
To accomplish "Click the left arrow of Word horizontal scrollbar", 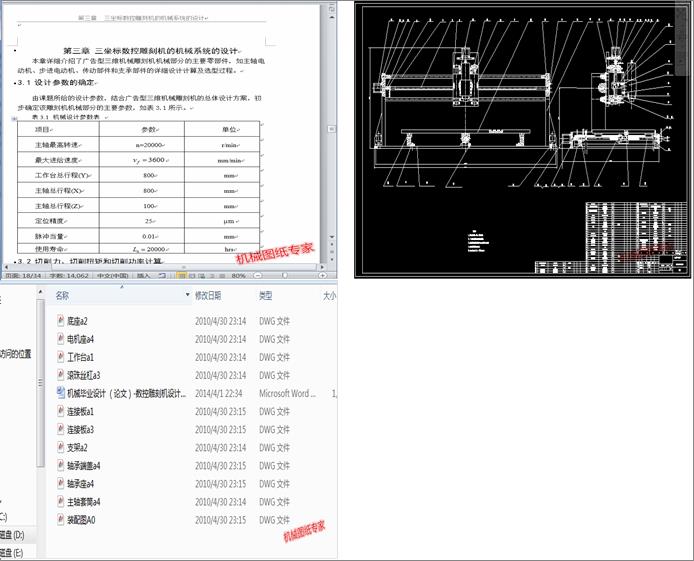I will [x=6, y=267].
